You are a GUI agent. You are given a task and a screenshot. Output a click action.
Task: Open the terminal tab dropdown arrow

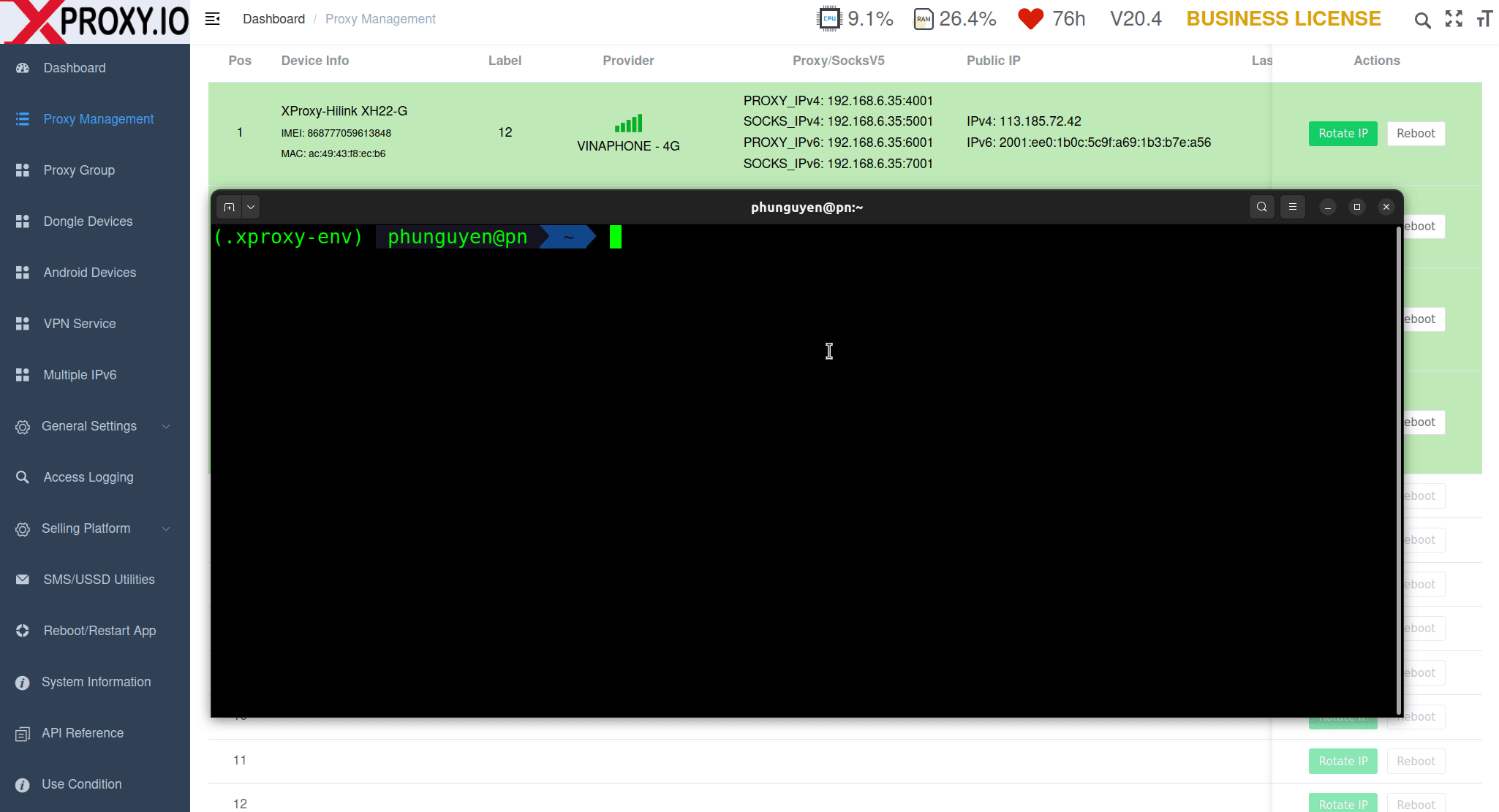click(251, 207)
